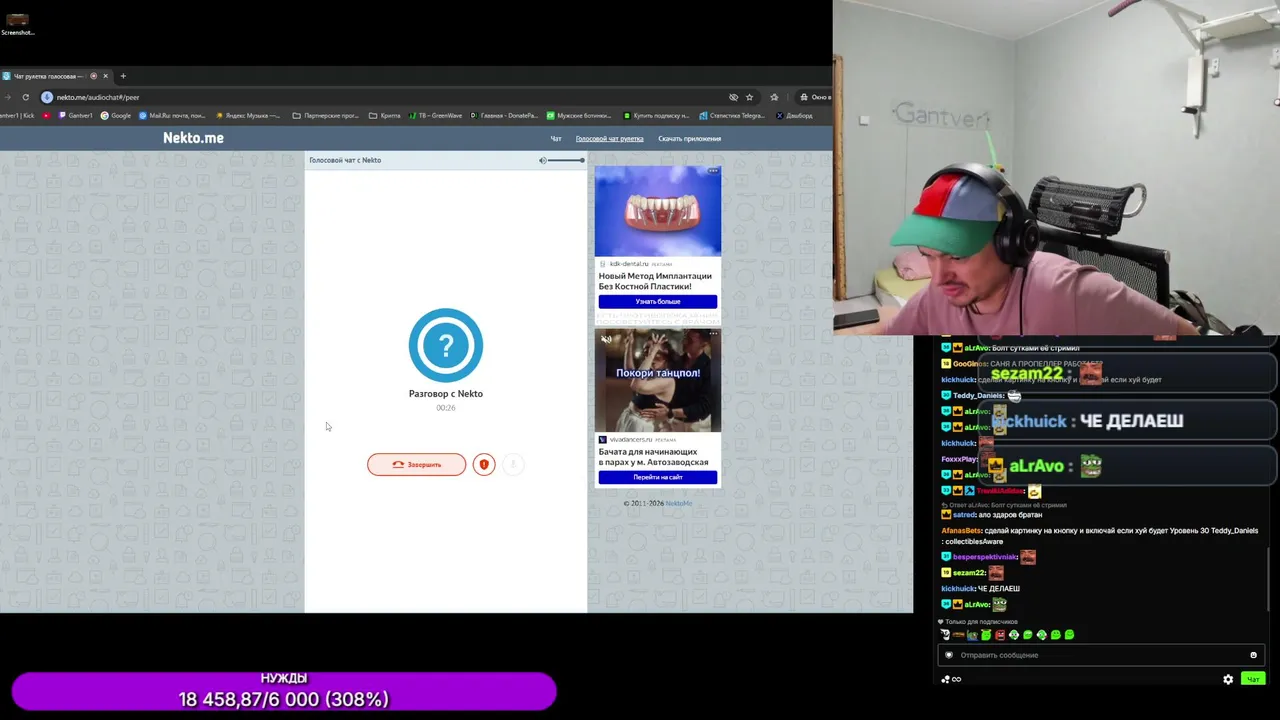Click the channel points icon below chat

pos(950,679)
